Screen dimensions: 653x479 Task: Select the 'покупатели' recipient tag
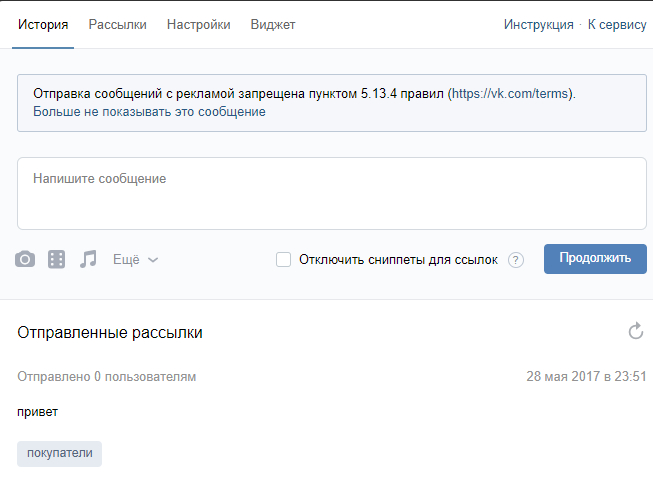pyautogui.click(x=60, y=453)
